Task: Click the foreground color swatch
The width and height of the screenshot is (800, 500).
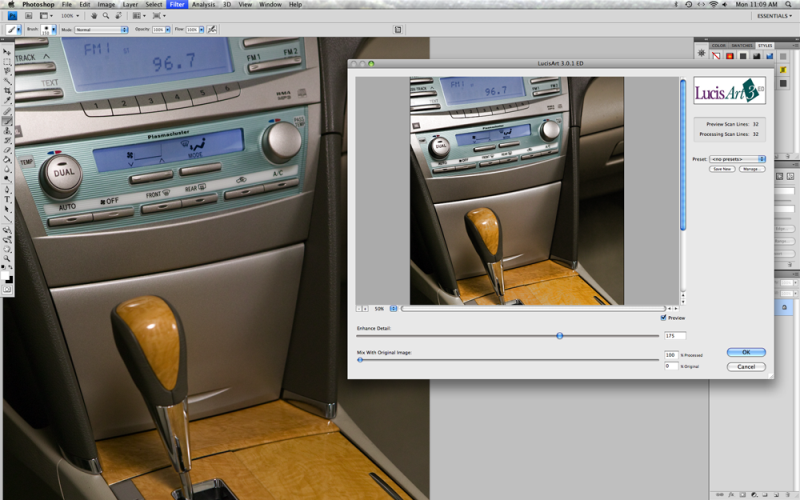Action: 6,275
